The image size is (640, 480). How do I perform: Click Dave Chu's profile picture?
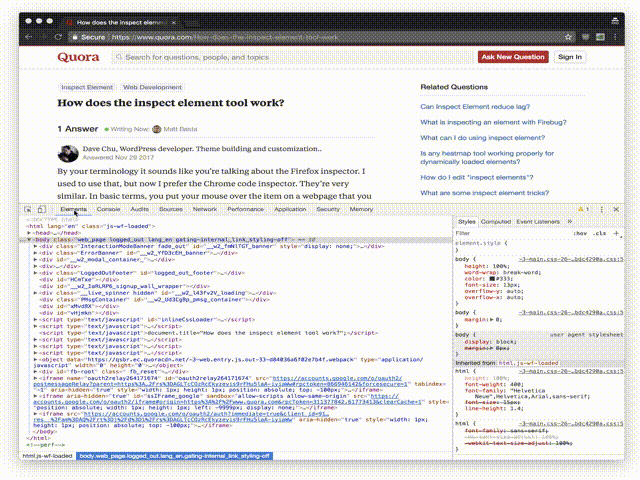pyautogui.click(x=68, y=153)
